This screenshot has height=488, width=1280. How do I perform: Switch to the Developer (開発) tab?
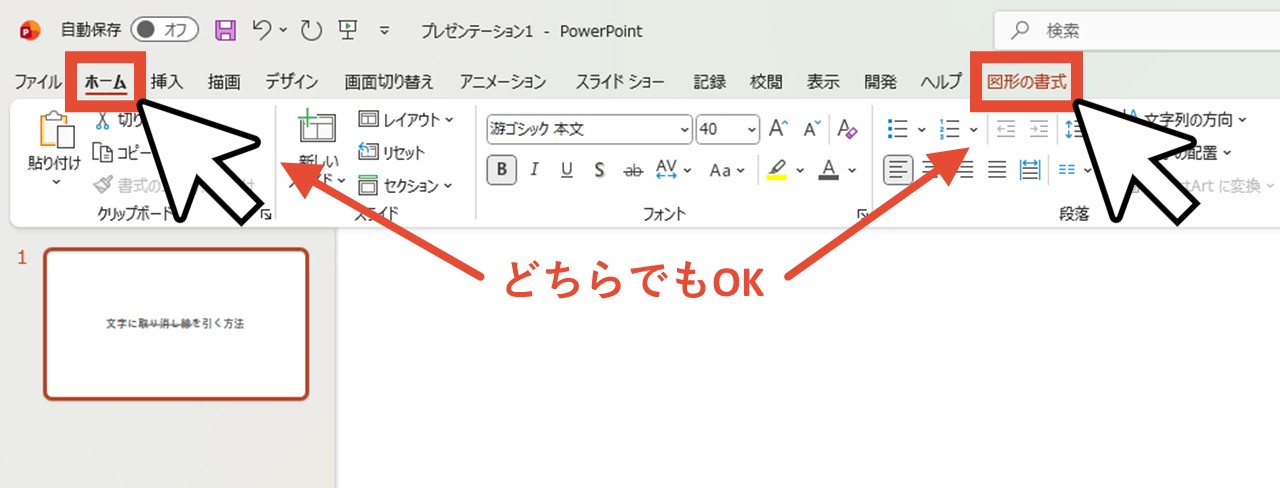coord(881,82)
